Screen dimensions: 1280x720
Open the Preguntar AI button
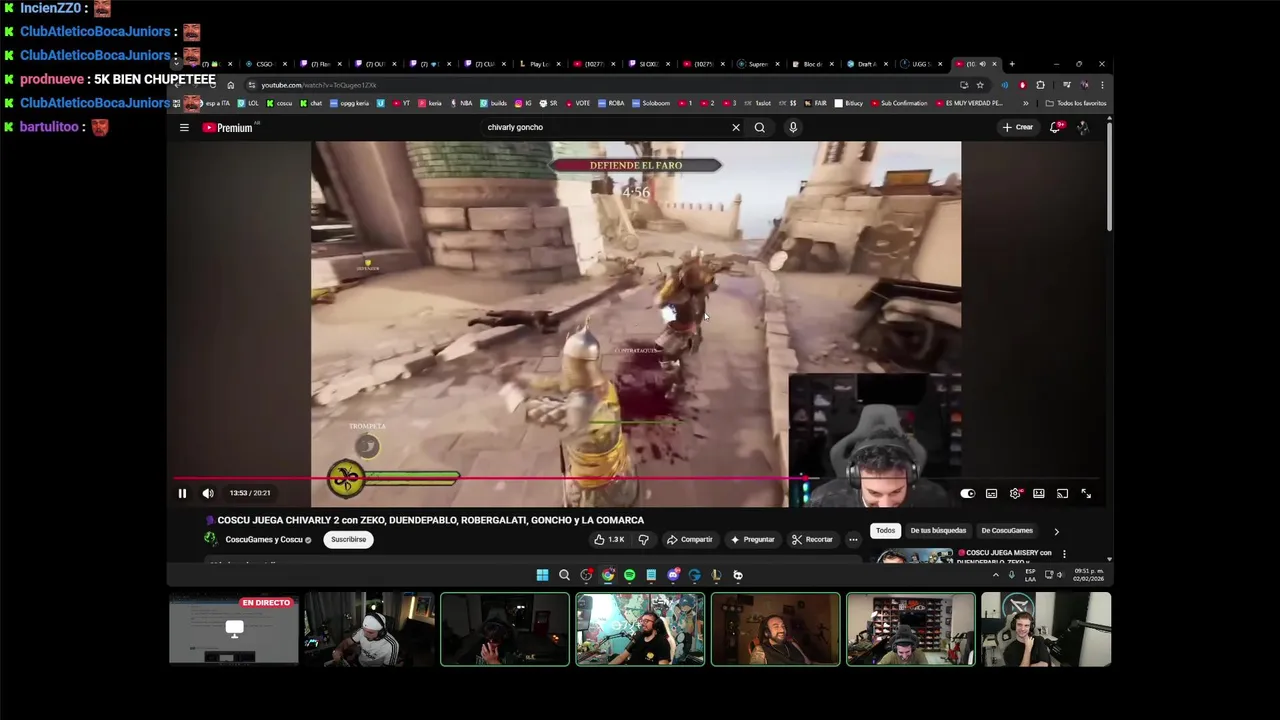(x=753, y=539)
